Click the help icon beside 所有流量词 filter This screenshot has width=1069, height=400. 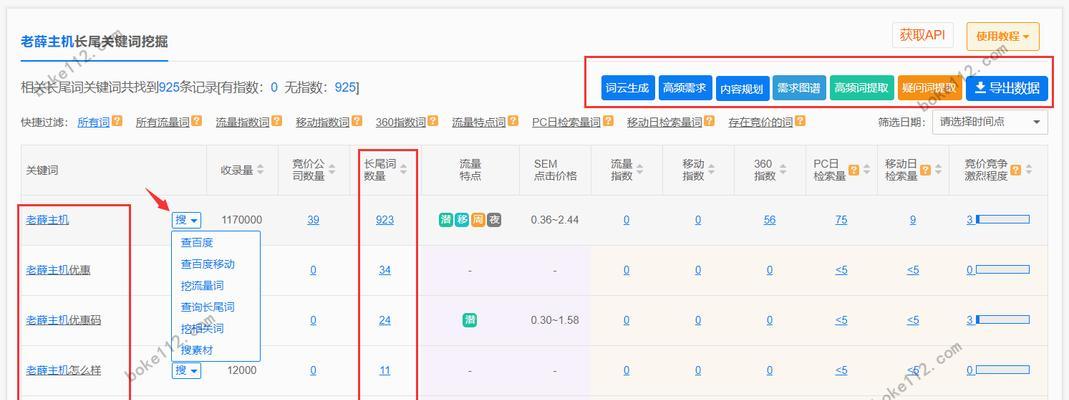[x=196, y=121]
